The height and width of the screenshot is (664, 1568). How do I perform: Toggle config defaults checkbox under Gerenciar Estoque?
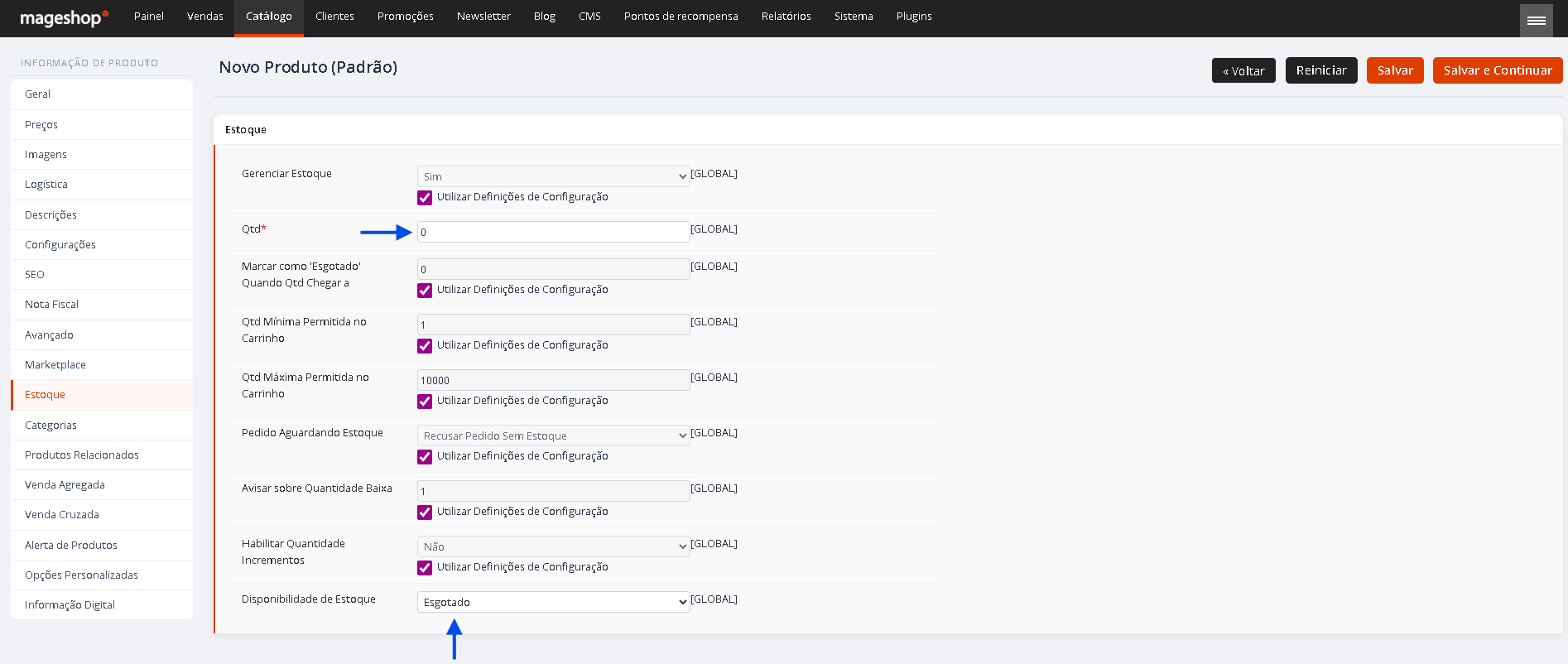[x=425, y=198]
